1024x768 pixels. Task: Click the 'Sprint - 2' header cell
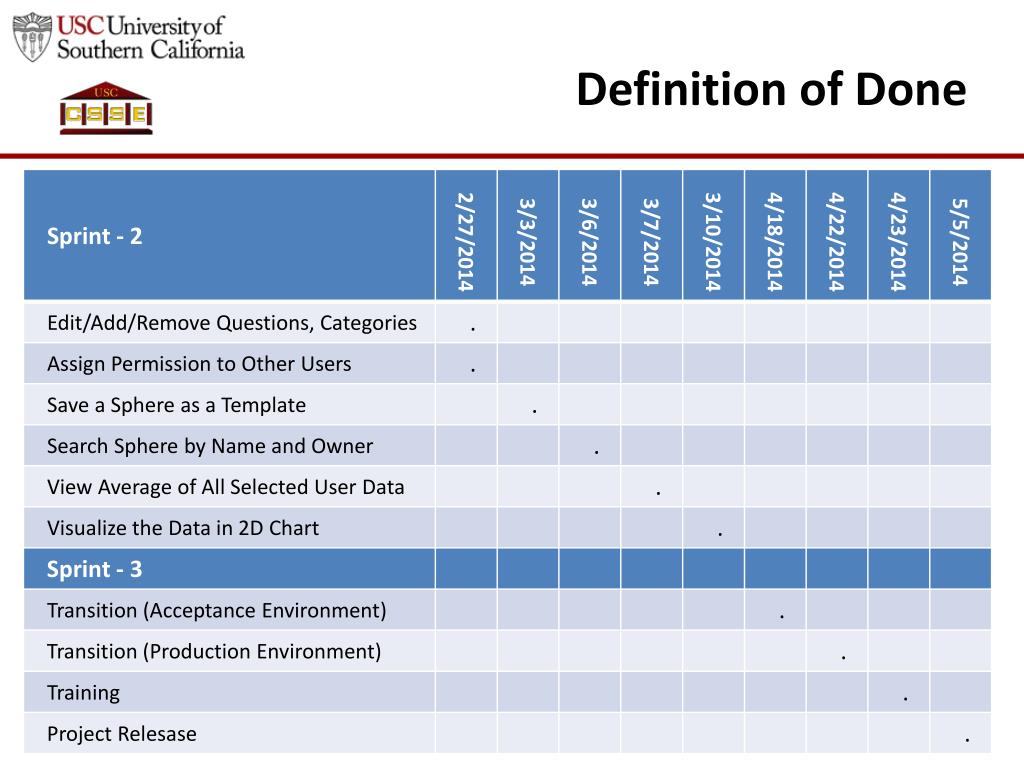[229, 235]
